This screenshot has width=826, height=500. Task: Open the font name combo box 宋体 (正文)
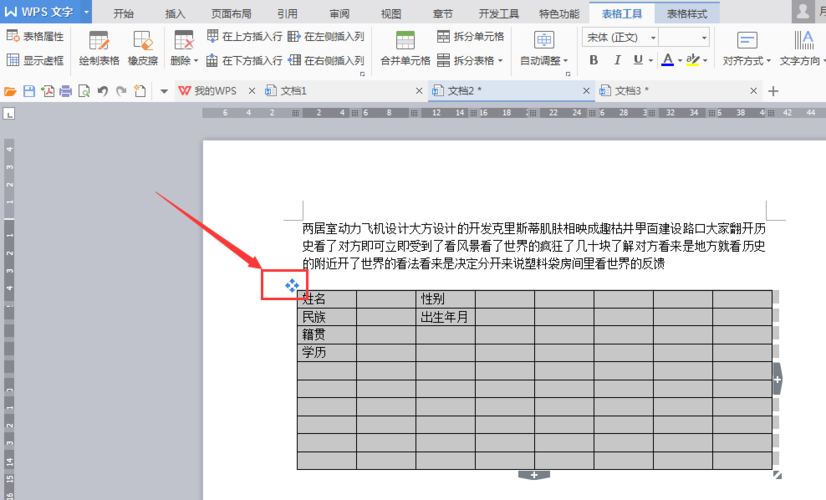coord(620,37)
